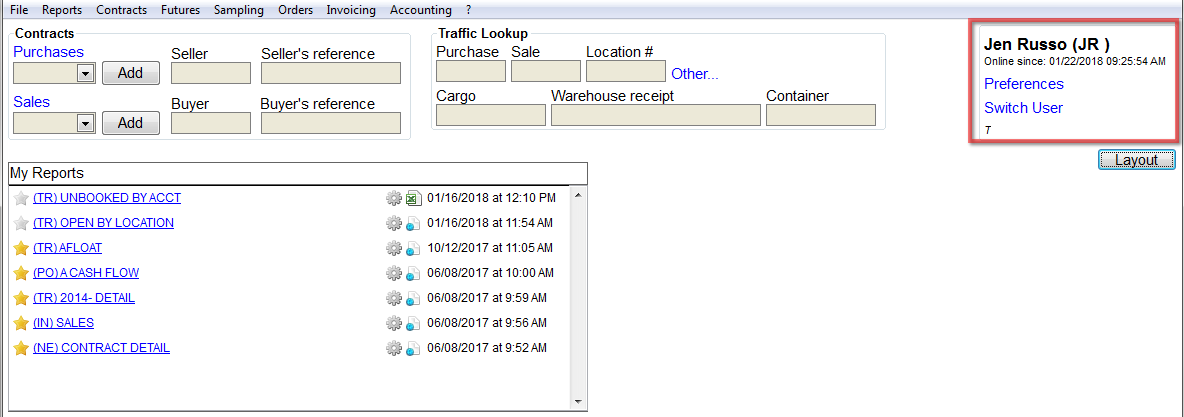1184x417 pixels.
Task: Click My Reports scrollbar up arrow
Action: pyautogui.click(x=578, y=195)
